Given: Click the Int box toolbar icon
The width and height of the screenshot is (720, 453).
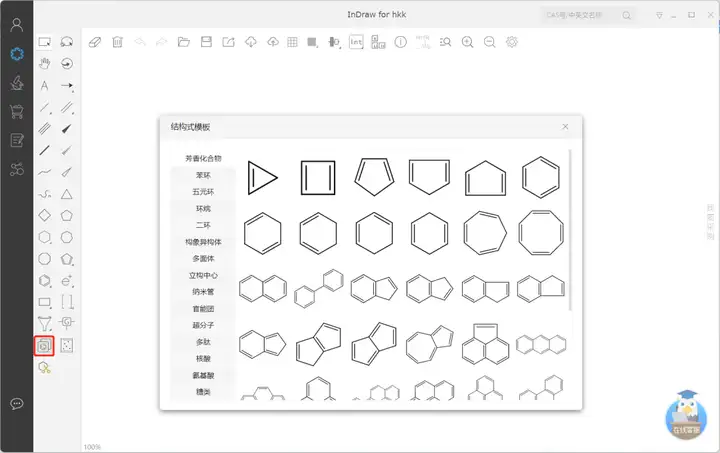Looking at the screenshot, I should coord(356,42).
